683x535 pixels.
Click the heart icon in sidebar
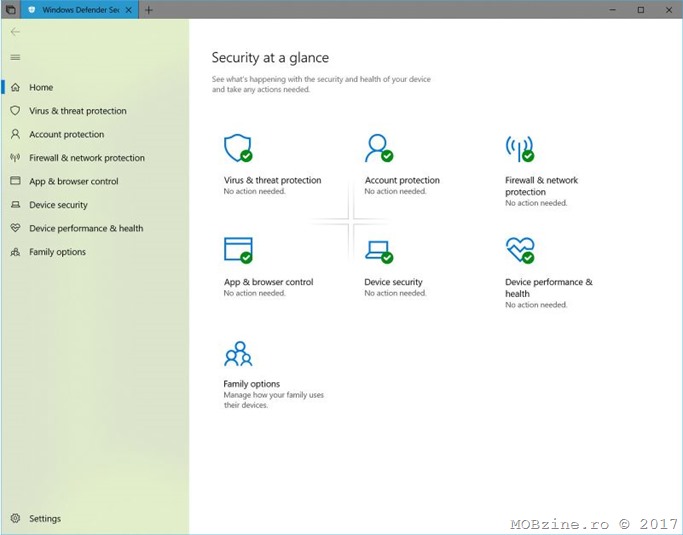click(x=15, y=228)
